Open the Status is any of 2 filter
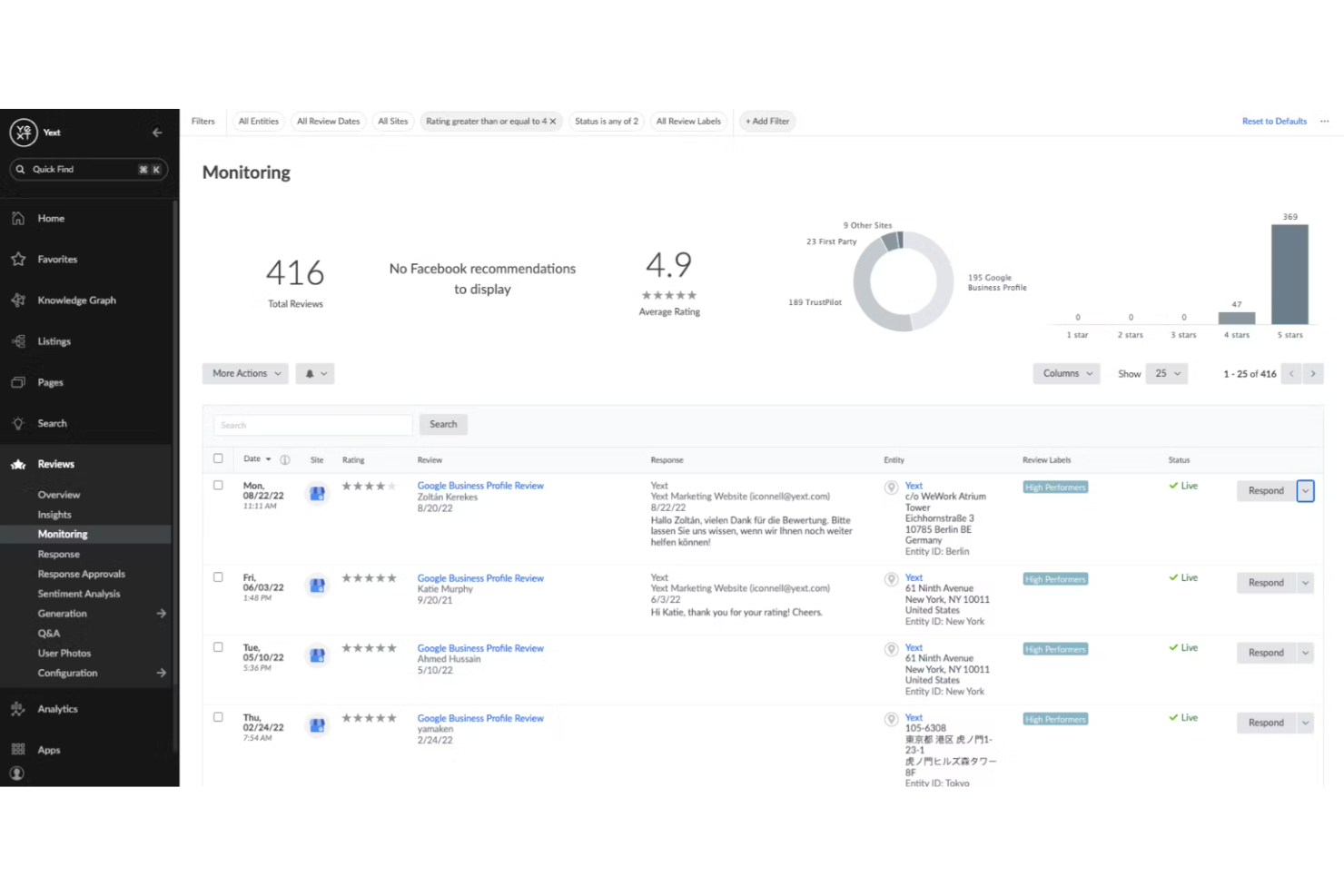This screenshot has width=1344, height=896. [x=607, y=122]
